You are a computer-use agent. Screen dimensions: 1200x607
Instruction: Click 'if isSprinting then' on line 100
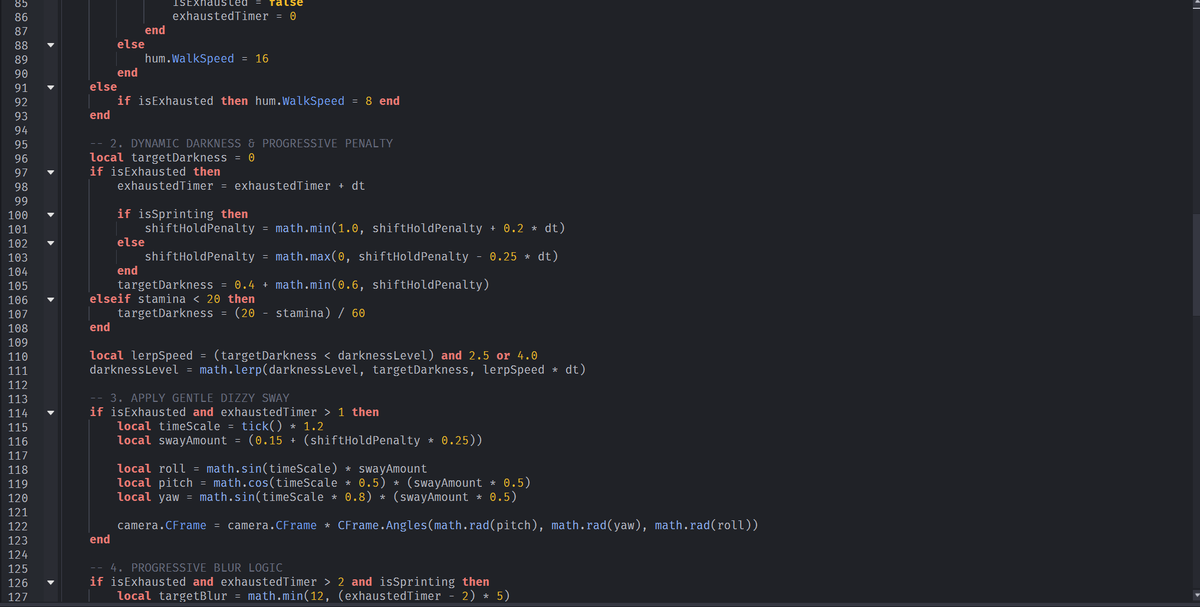(x=182, y=214)
